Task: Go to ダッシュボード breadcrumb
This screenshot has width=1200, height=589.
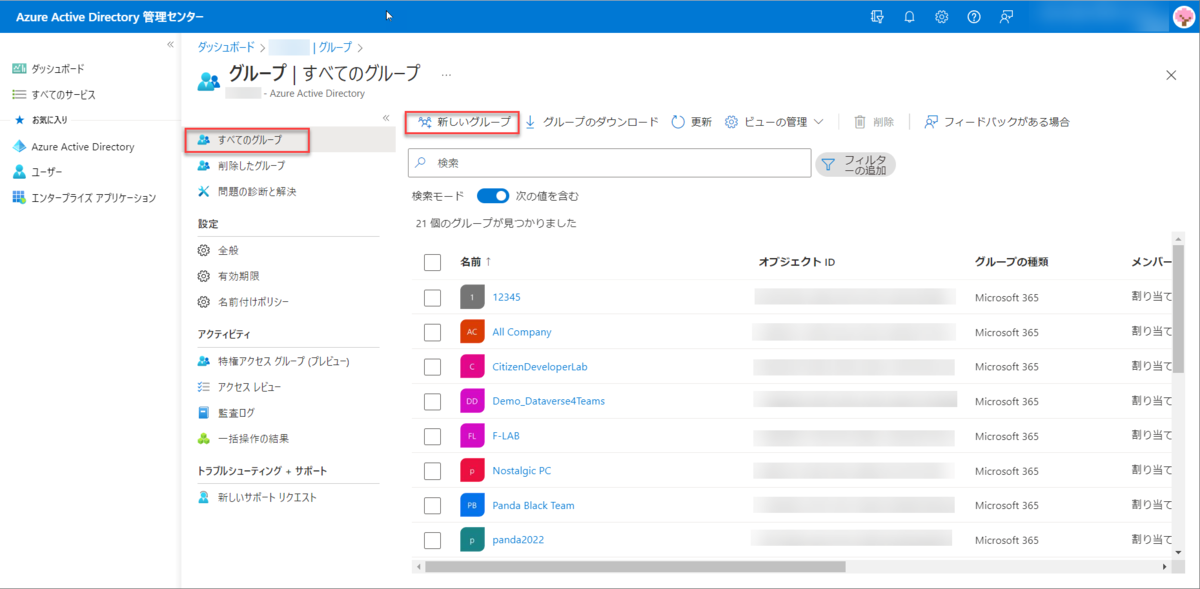Action: click(x=225, y=47)
